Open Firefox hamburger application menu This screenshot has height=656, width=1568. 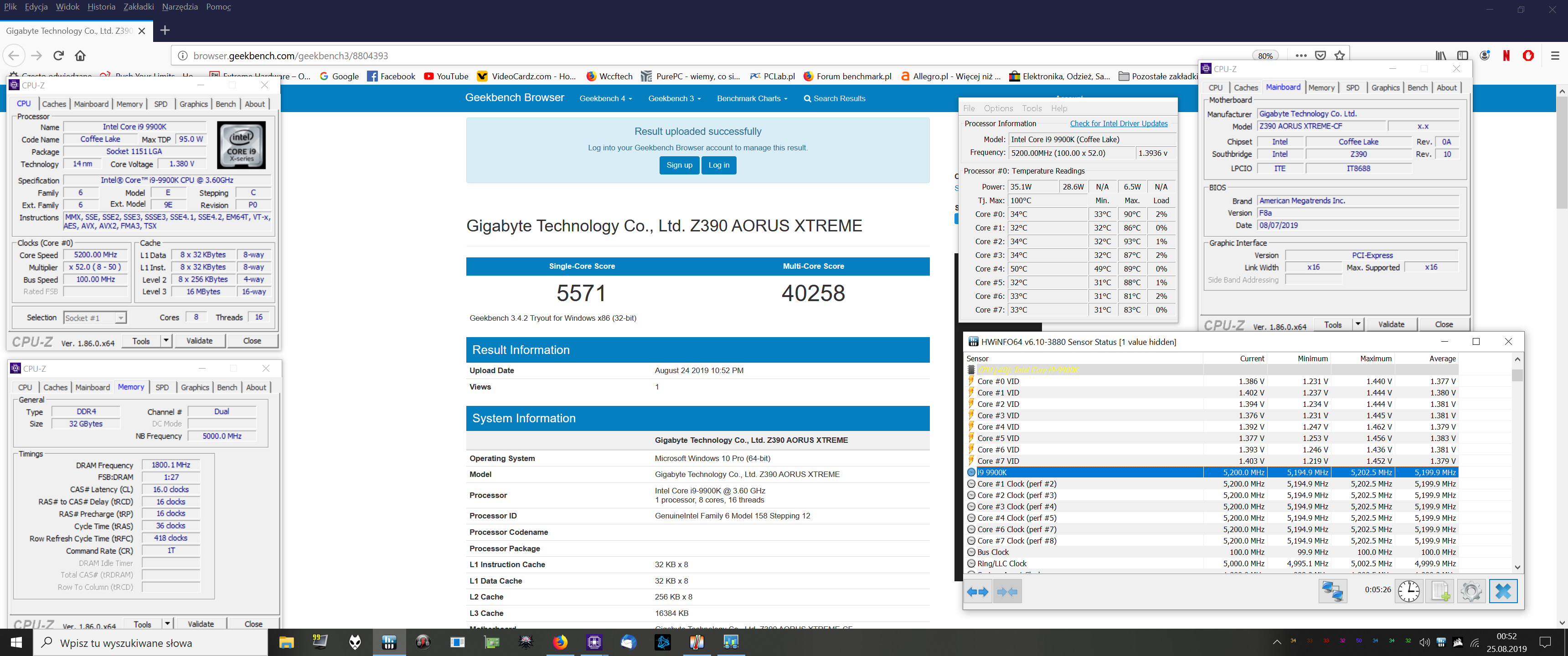pyautogui.click(x=1555, y=56)
